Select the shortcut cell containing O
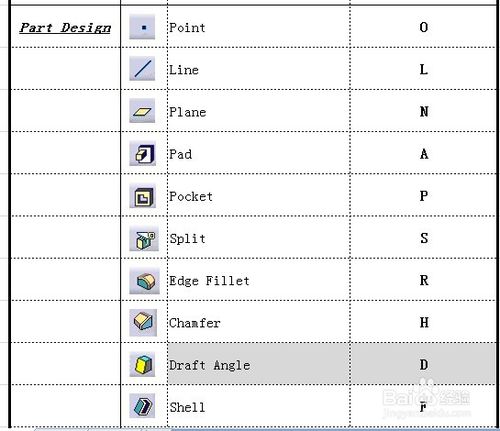 coord(423,27)
